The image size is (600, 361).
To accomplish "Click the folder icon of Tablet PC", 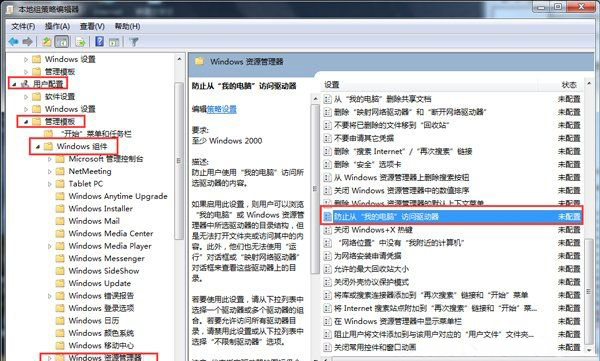I will 60,184.
